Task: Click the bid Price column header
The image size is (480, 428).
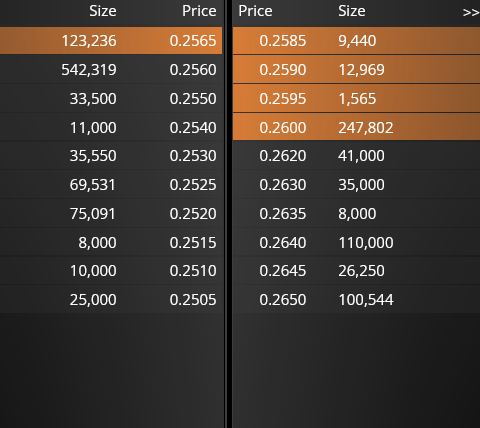Action: (199, 11)
